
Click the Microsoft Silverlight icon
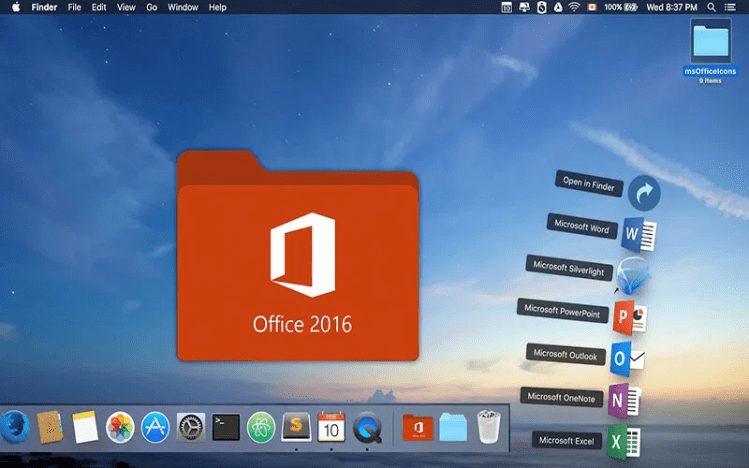pyautogui.click(x=632, y=275)
